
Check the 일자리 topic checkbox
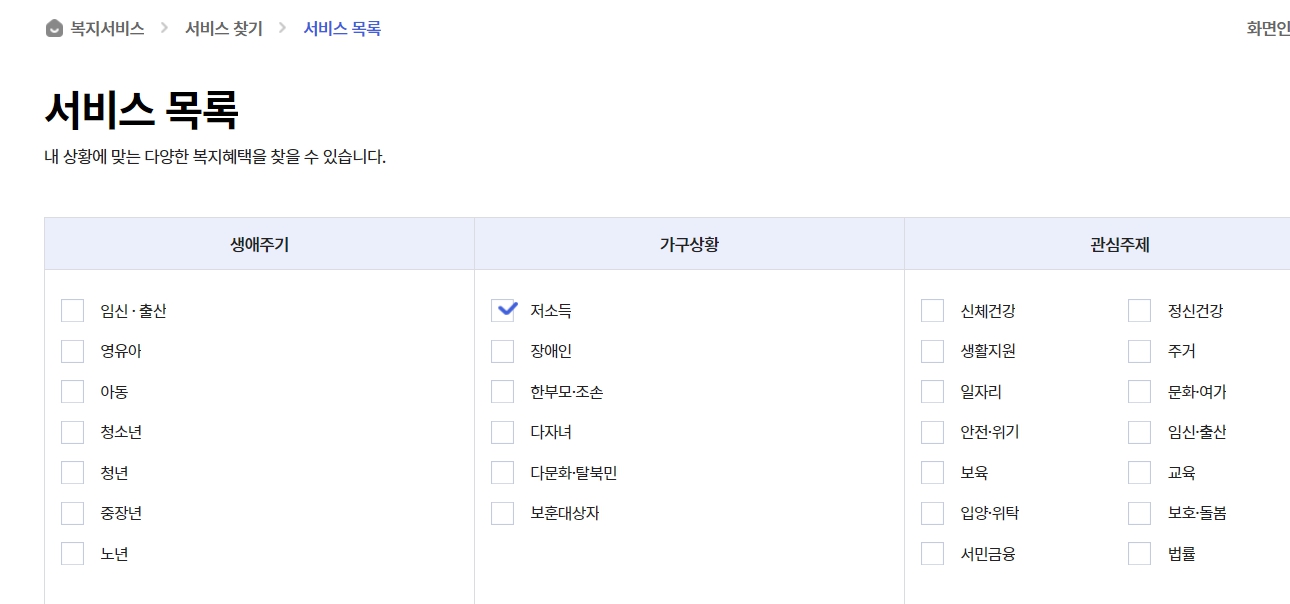point(930,391)
